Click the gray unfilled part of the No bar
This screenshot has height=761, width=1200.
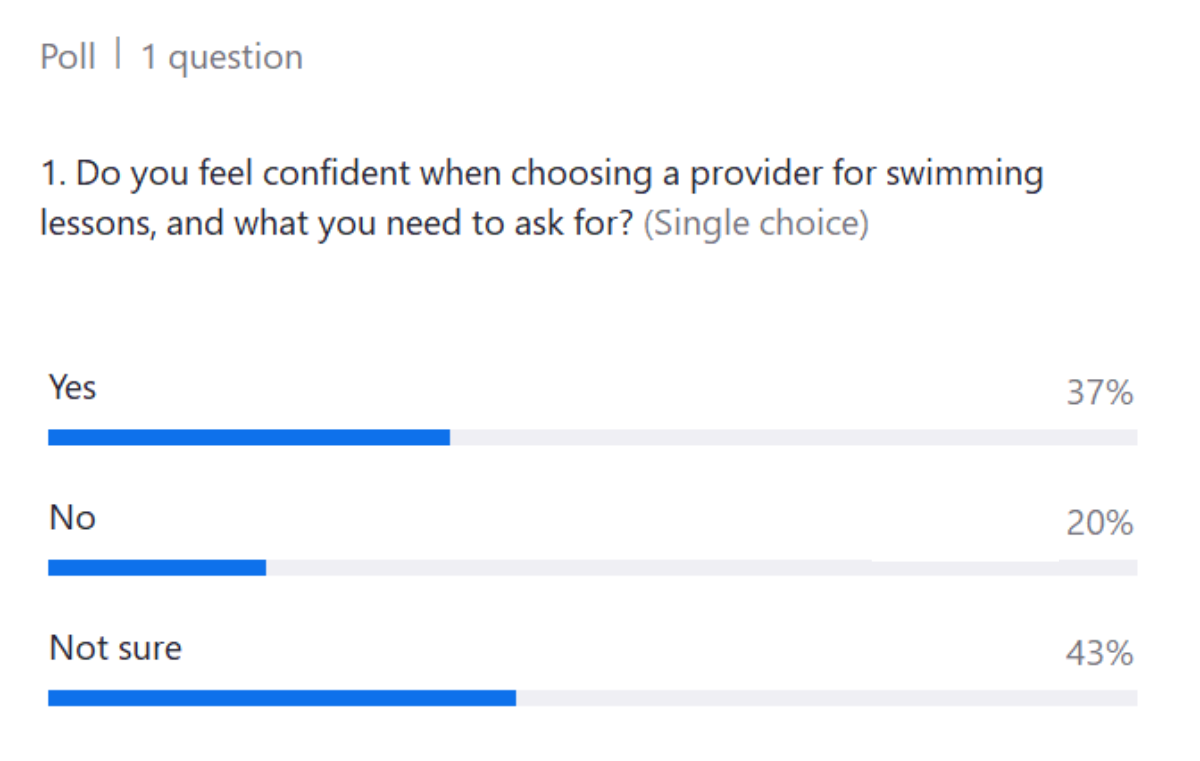(x=701, y=568)
